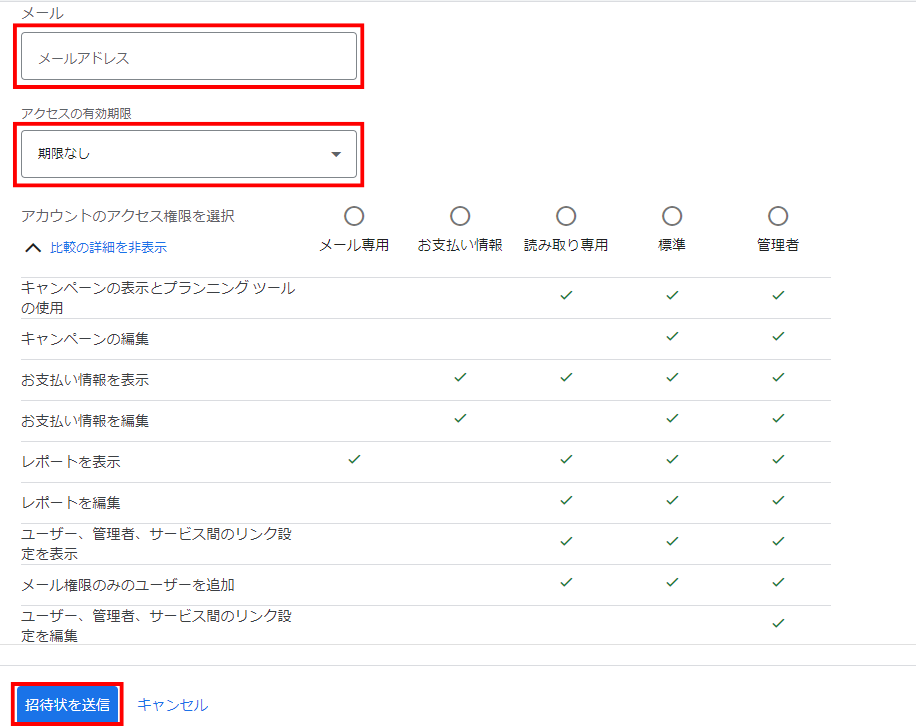
Task: Click the キャンセル row label キャンペーンの編集
Action: click(85, 339)
